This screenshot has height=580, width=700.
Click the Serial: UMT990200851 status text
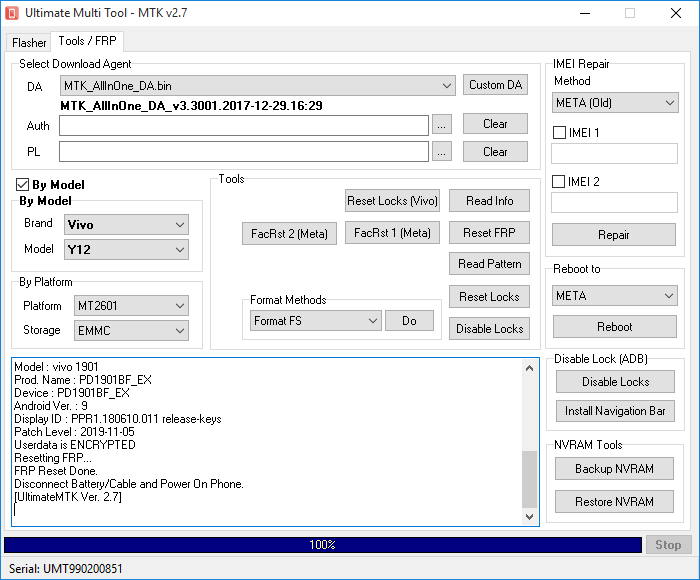point(66,569)
